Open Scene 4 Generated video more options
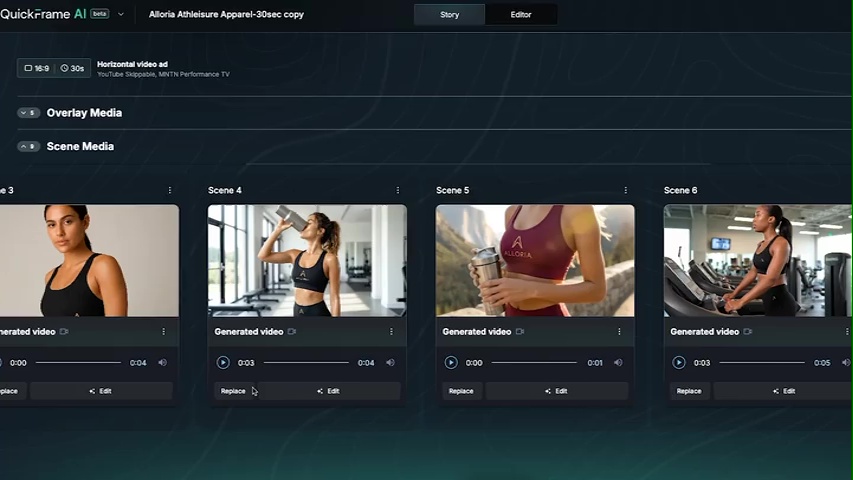 391,332
